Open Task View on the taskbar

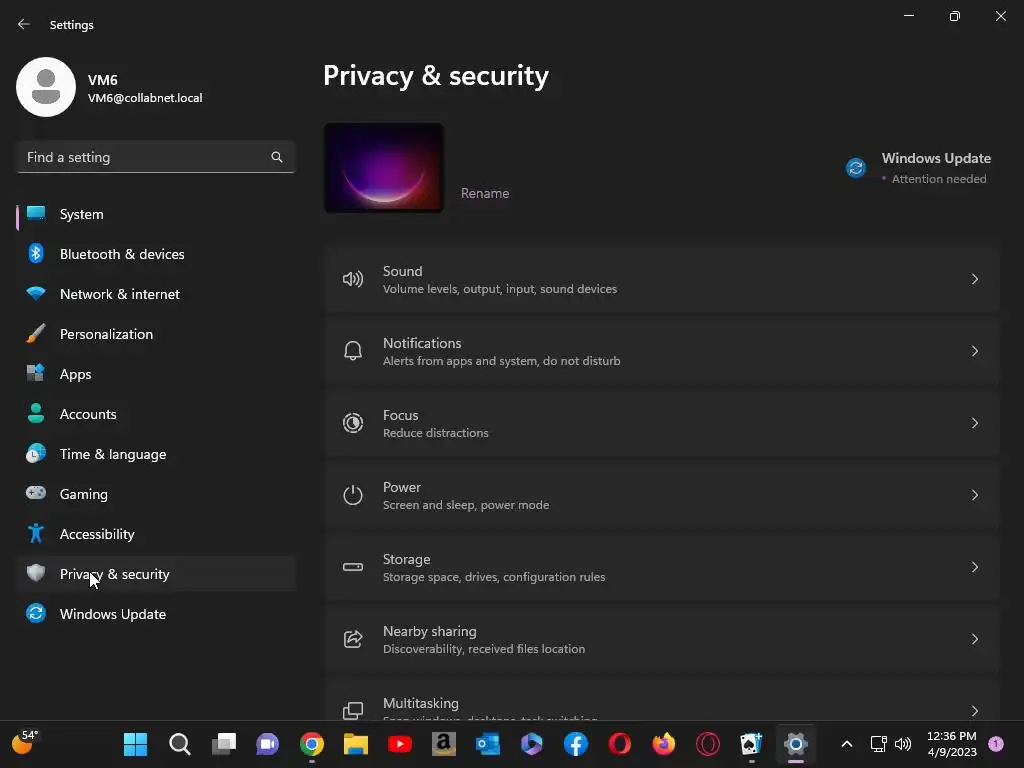[223, 744]
